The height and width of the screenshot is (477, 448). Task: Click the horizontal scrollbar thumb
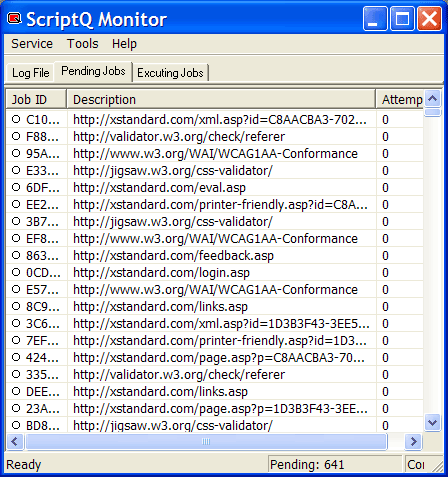pos(206,442)
